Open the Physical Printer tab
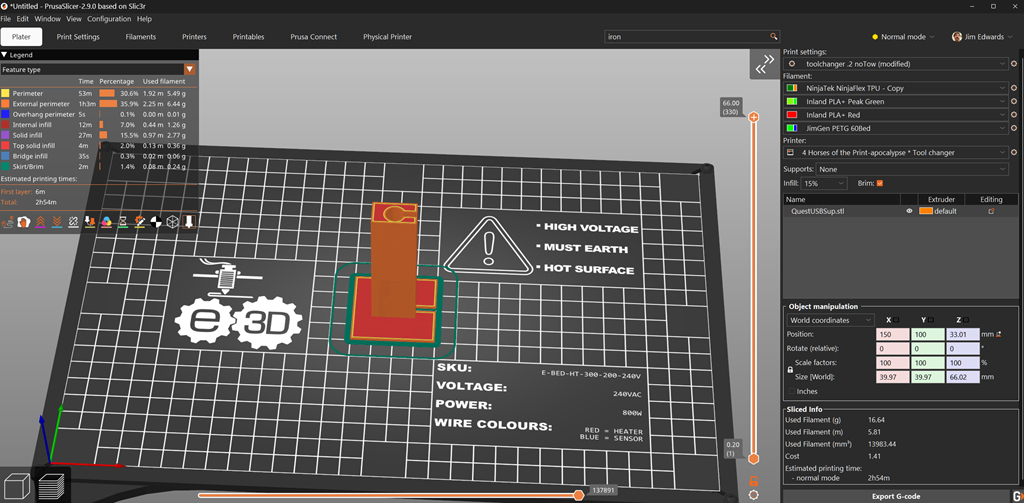The height and width of the screenshot is (503, 1024). point(387,37)
